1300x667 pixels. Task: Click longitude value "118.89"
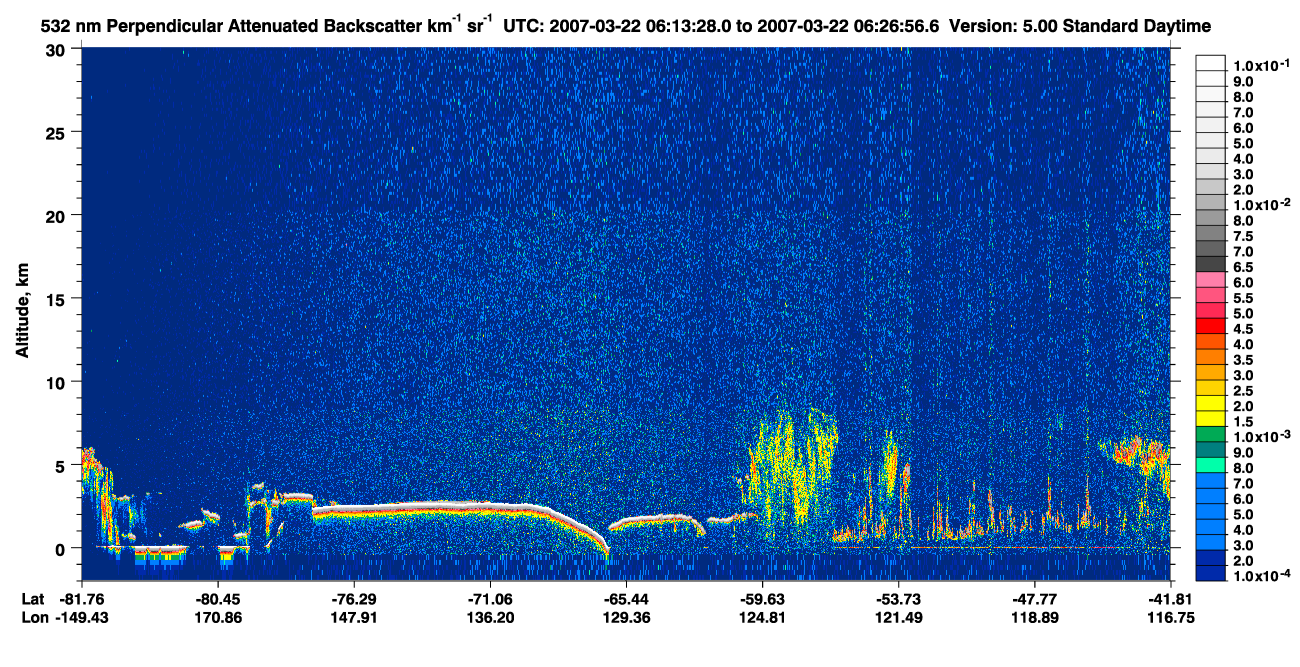point(1034,617)
